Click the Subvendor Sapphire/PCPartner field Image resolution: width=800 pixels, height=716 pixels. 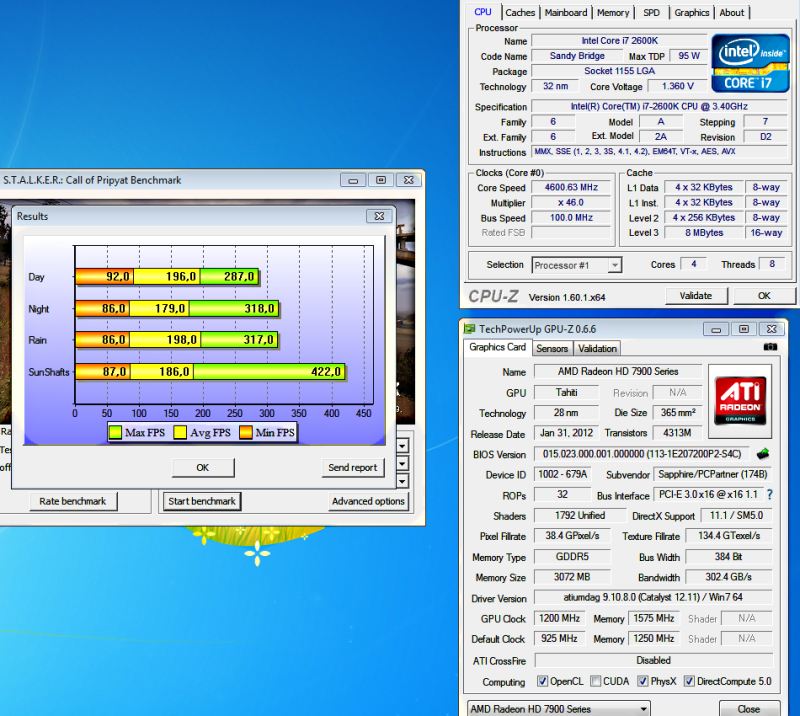tap(713, 475)
